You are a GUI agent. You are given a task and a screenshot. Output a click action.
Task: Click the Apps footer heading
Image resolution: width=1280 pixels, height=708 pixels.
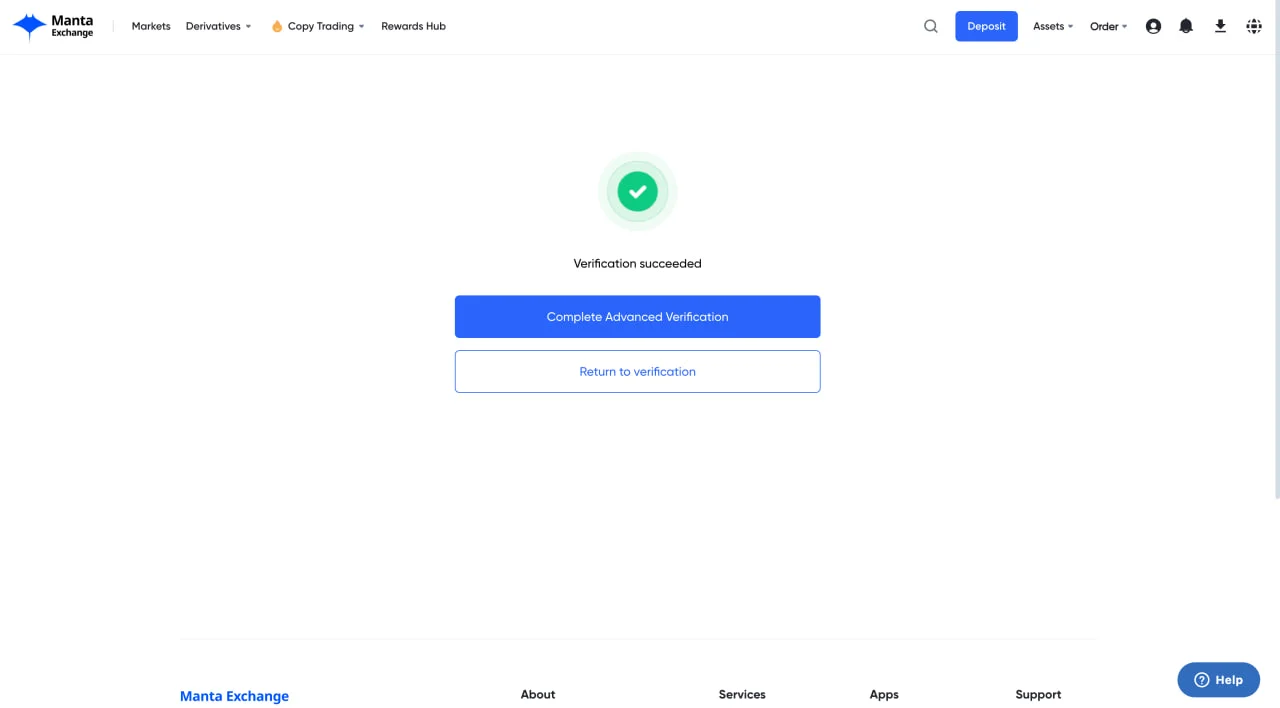click(x=884, y=694)
